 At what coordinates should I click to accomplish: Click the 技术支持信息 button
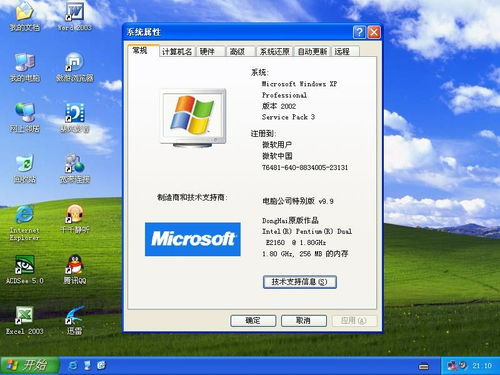tap(299, 282)
